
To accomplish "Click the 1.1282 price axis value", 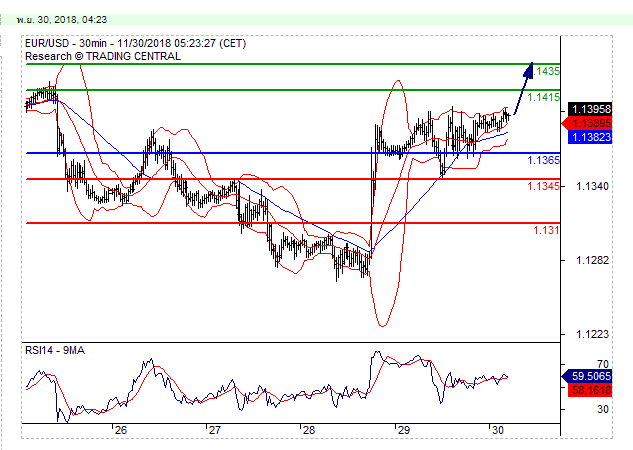I will [x=592, y=260].
